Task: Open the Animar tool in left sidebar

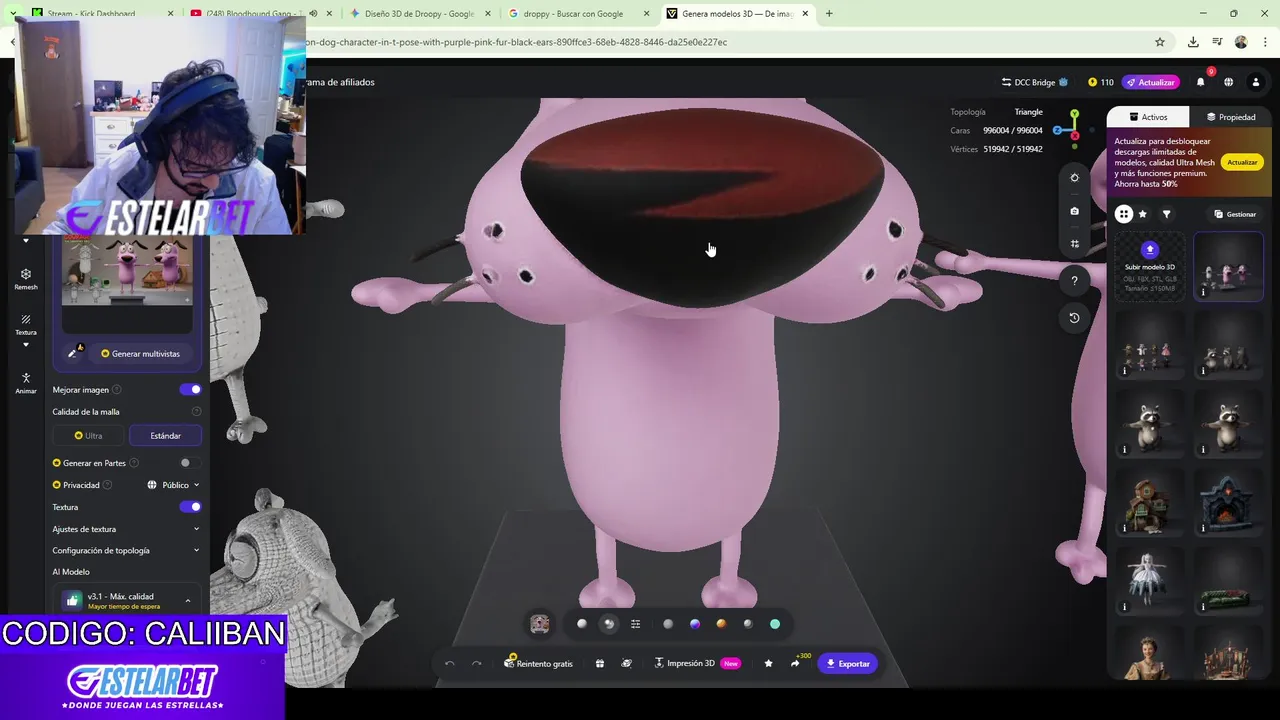Action: point(26,383)
